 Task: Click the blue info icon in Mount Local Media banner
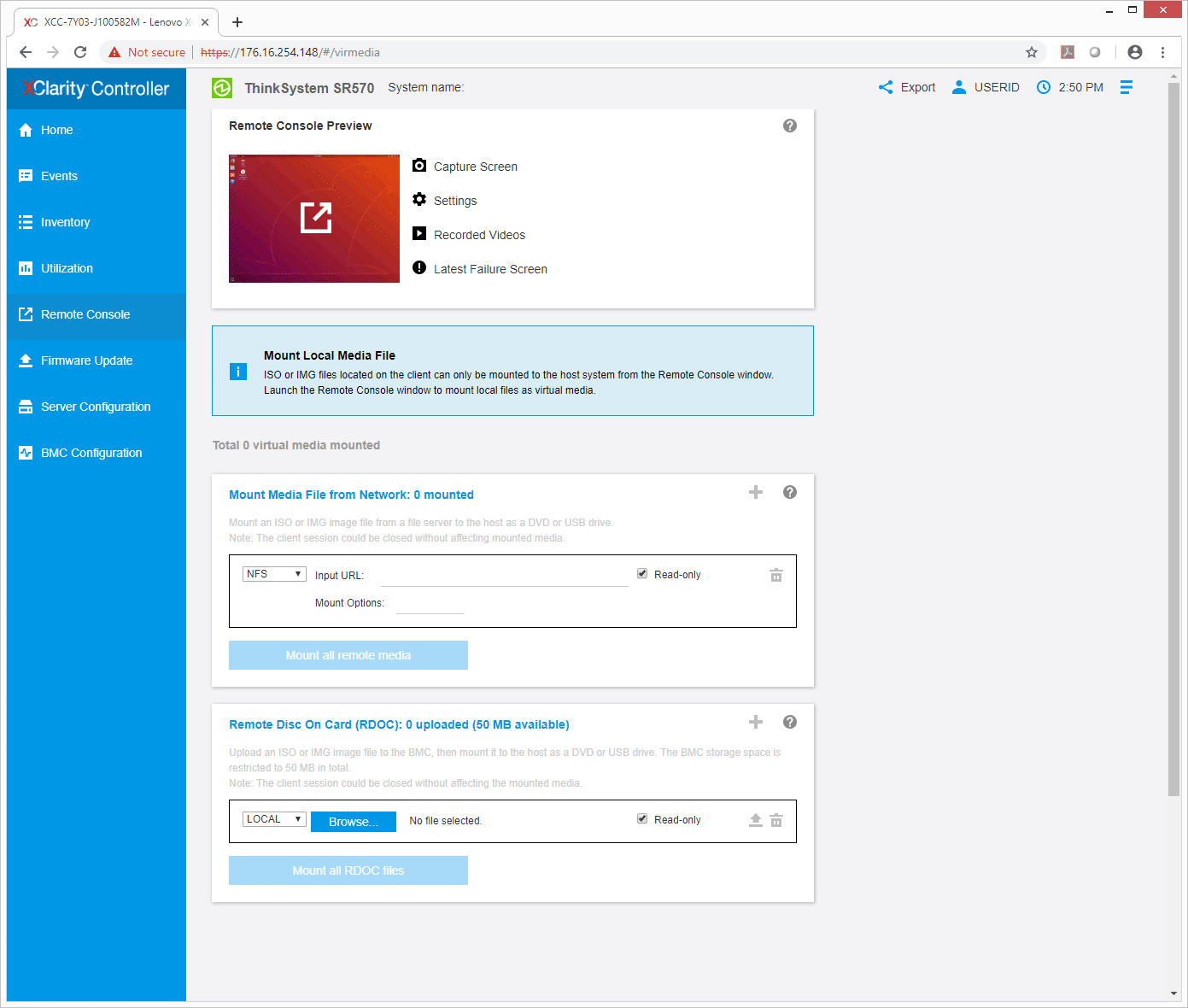[x=238, y=372]
